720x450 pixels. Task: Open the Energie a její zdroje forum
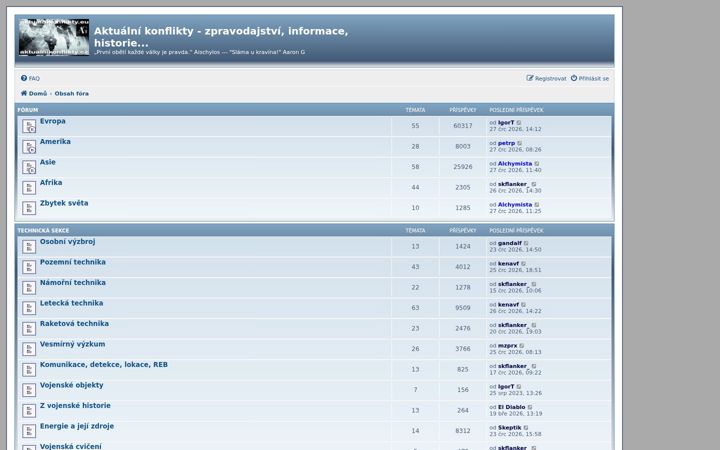pos(77,426)
